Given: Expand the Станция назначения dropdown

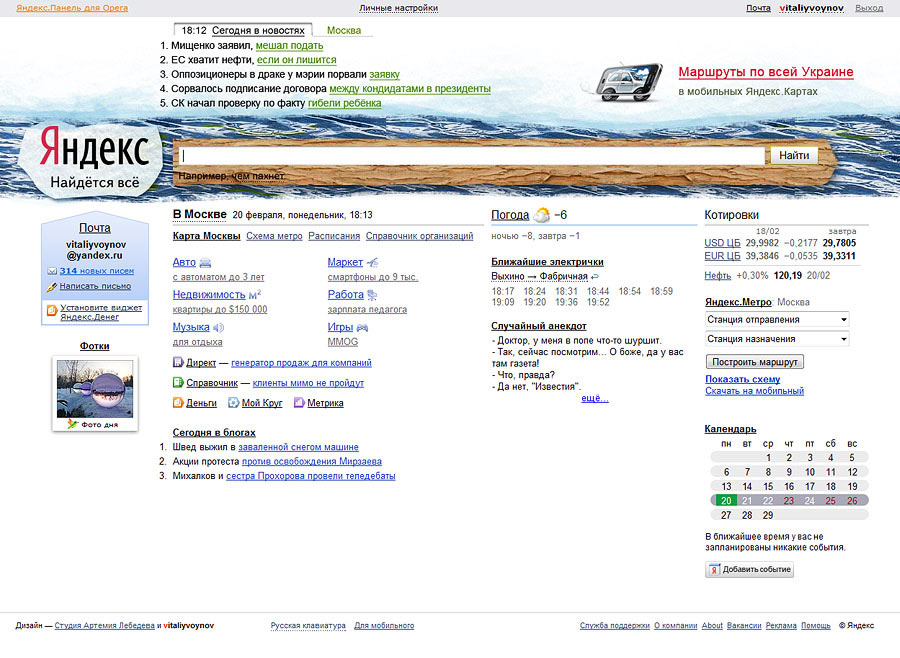Looking at the screenshot, I should pyautogui.click(x=777, y=339).
